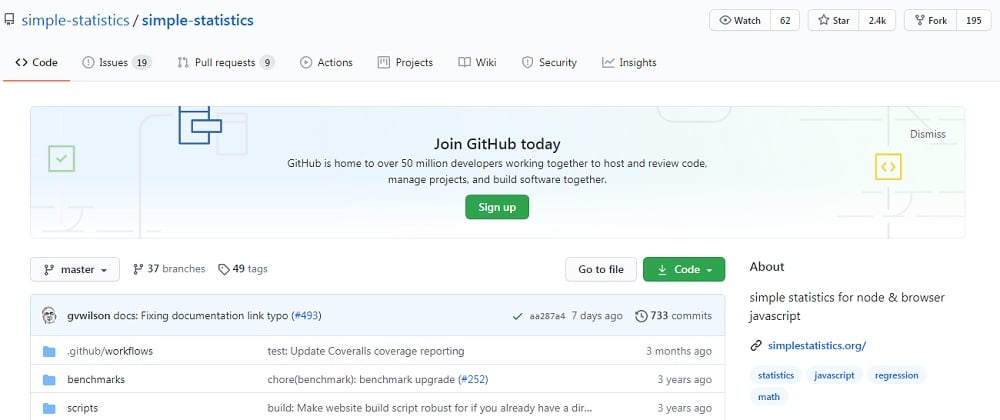1000x420 pixels.
Task: Select the javascript topic tag
Action: point(834,375)
